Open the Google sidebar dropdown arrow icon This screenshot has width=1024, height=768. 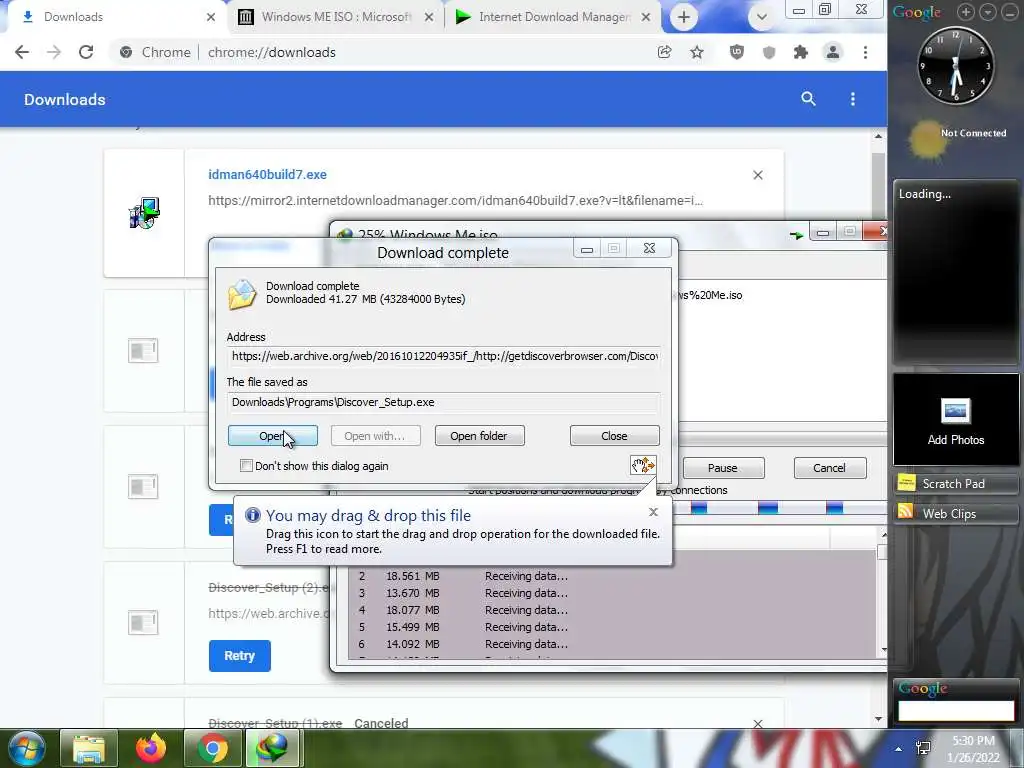click(988, 12)
